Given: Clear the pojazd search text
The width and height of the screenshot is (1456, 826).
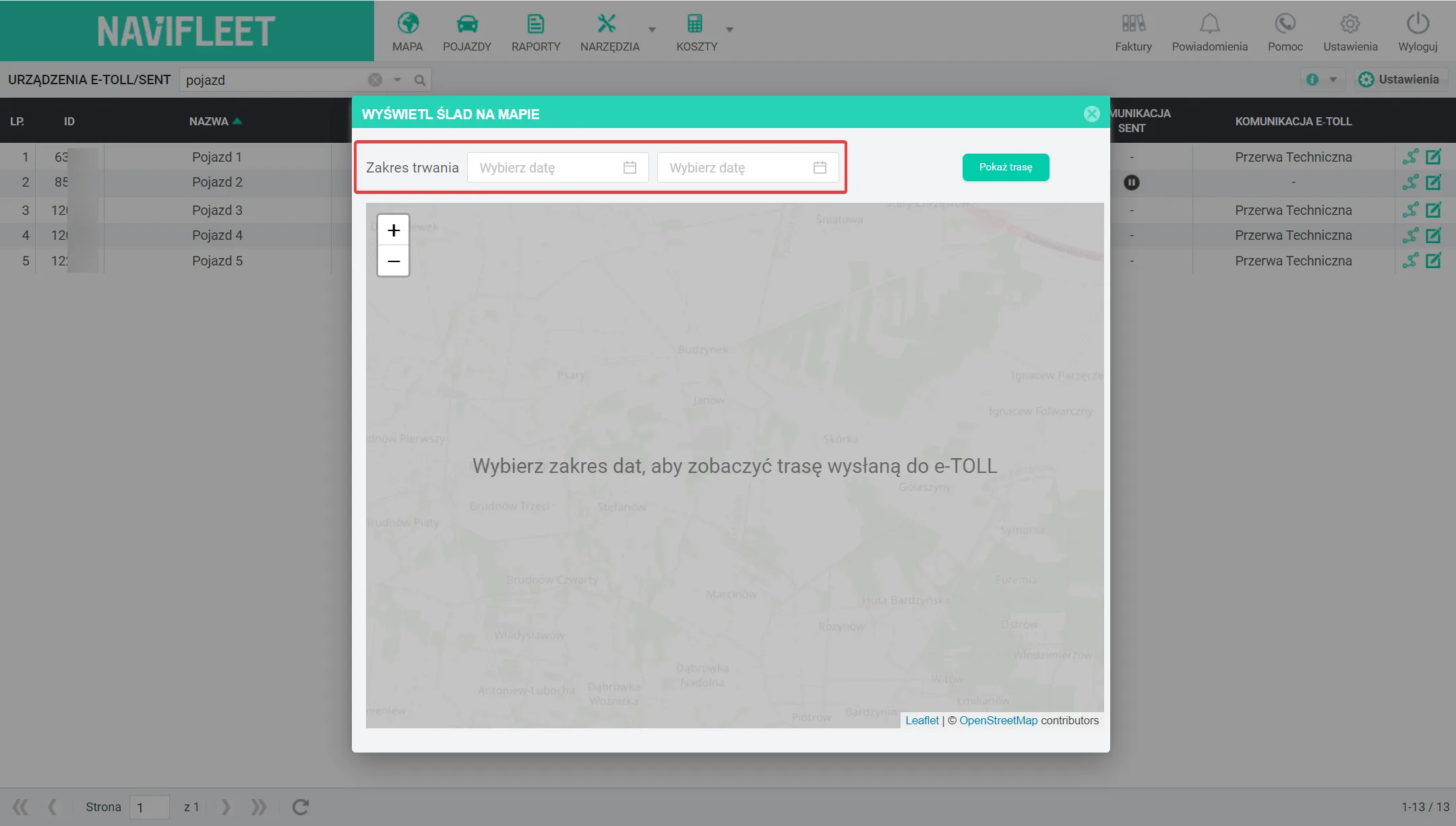Looking at the screenshot, I should (x=375, y=80).
